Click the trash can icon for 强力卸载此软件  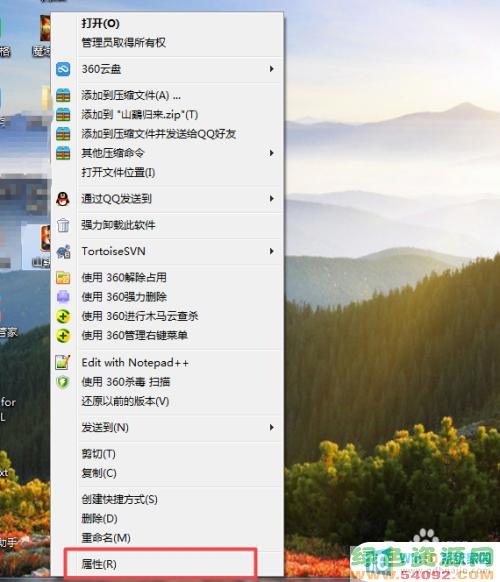pyautogui.click(x=63, y=225)
